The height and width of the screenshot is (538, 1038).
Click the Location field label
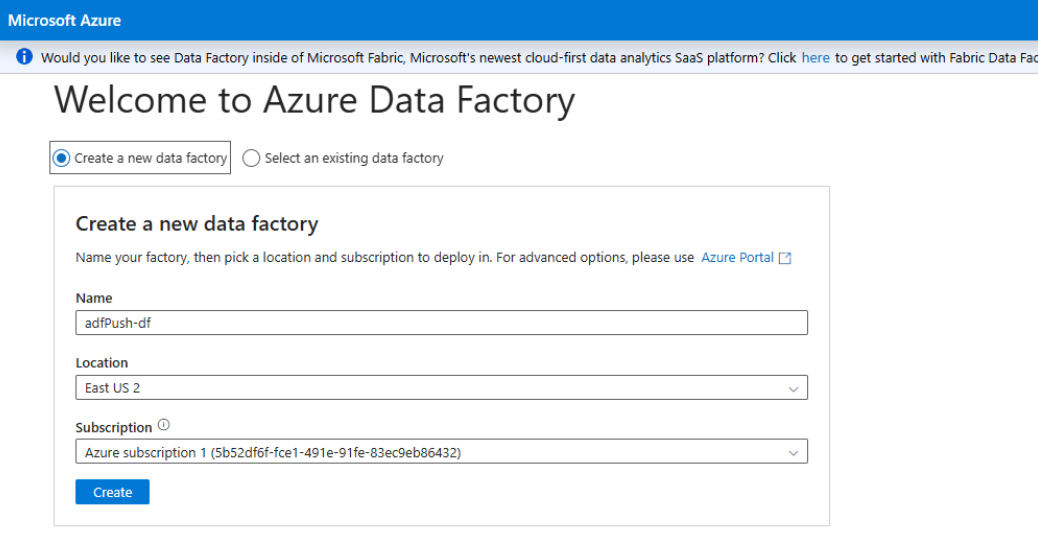tap(102, 363)
